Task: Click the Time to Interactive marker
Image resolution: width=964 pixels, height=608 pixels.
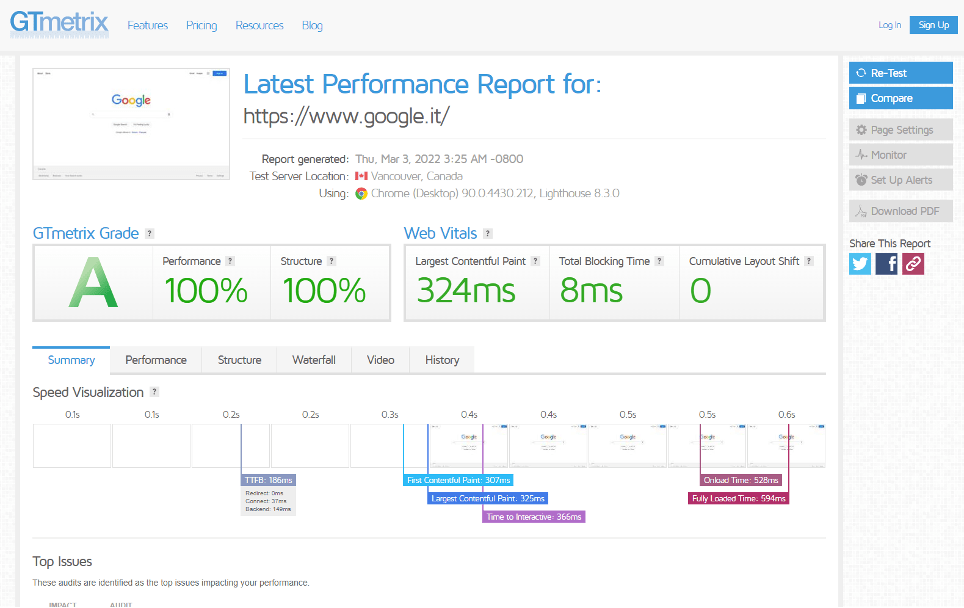Action: tap(534, 517)
